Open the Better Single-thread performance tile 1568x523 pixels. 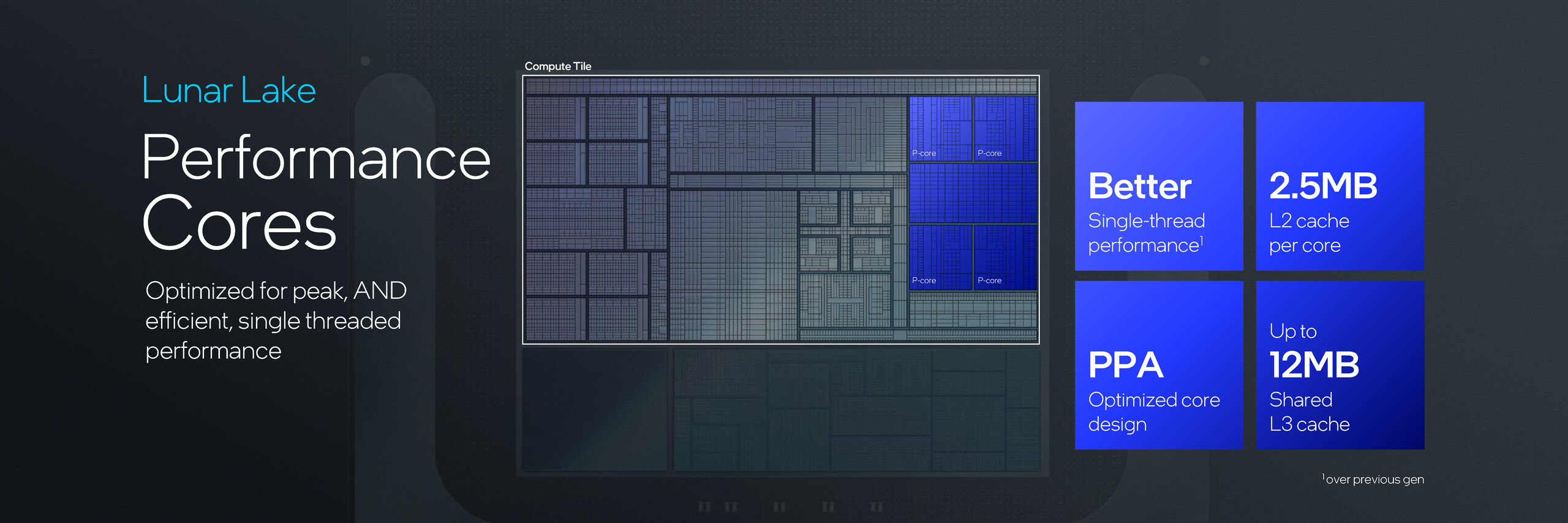click(1158, 186)
